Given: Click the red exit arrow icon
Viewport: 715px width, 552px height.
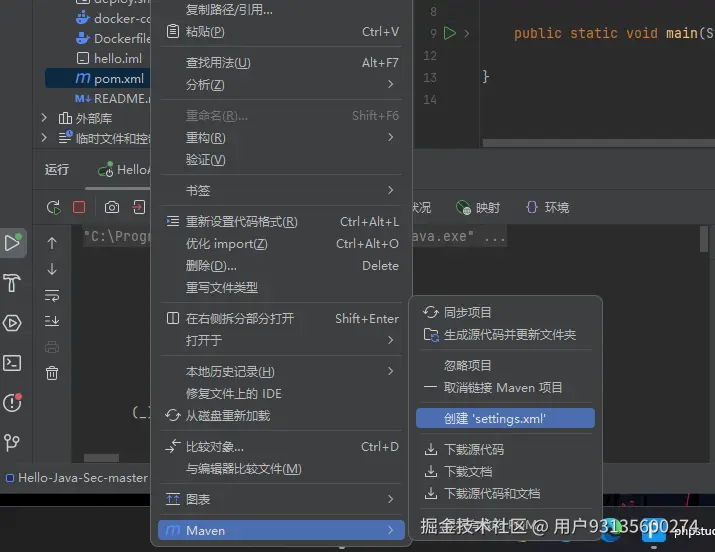Looking at the screenshot, I should [139, 207].
